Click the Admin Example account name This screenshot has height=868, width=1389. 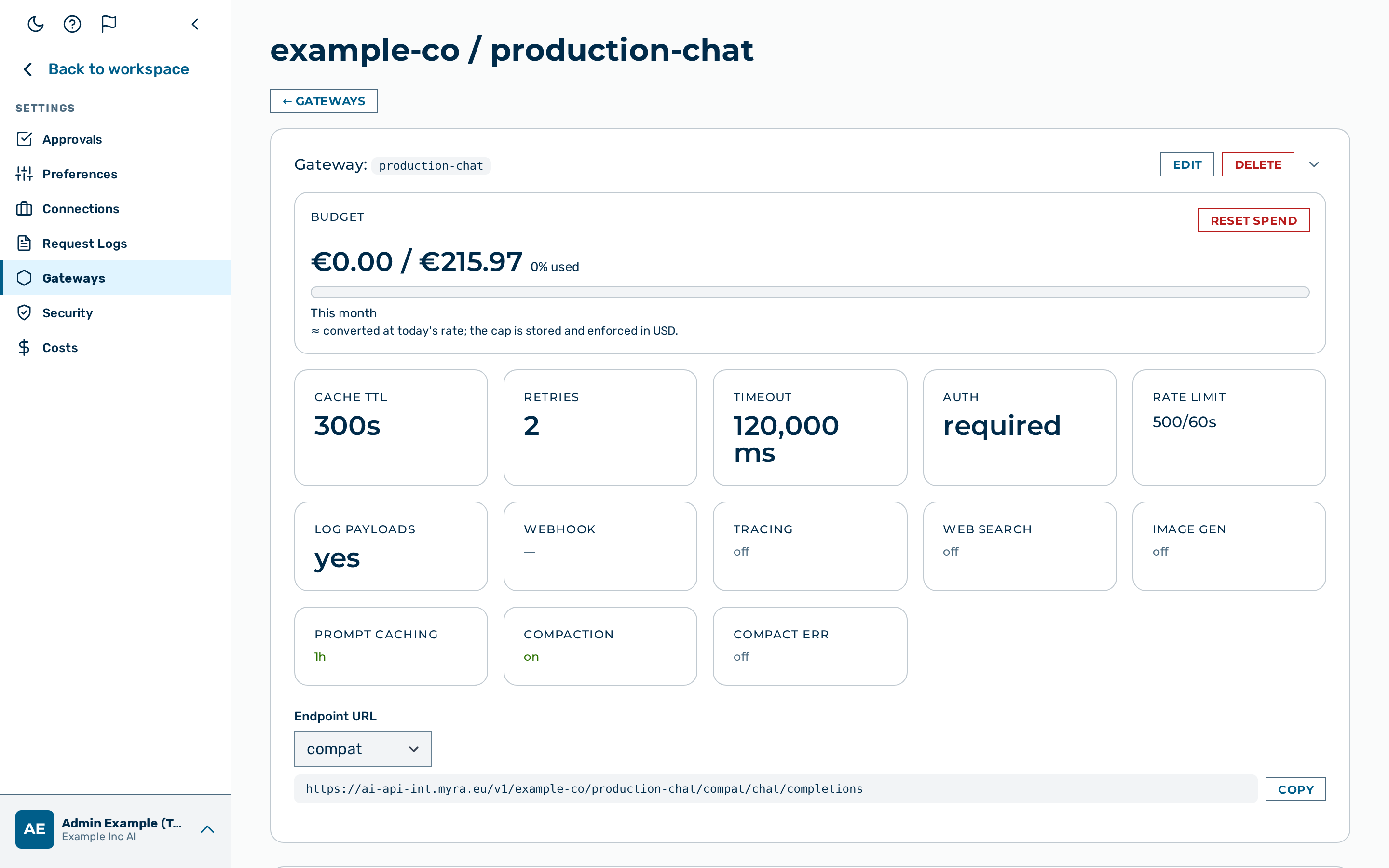(122, 823)
